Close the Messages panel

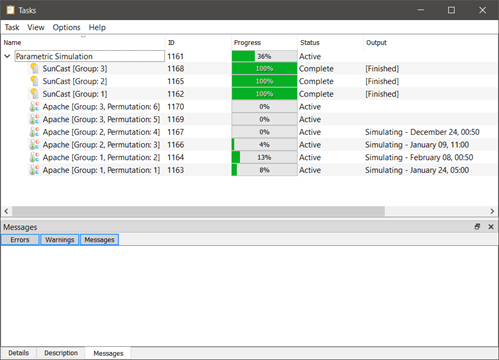(491, 227)
